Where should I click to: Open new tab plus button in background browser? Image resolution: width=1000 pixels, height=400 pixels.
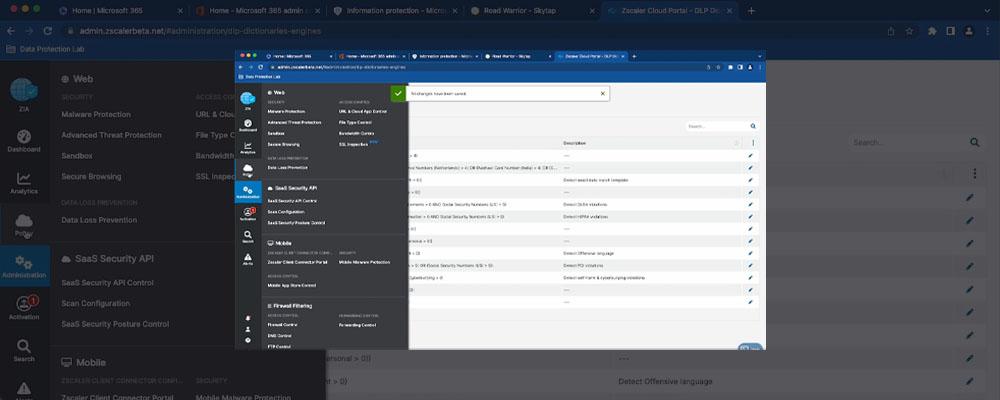[x=751, y=11]
